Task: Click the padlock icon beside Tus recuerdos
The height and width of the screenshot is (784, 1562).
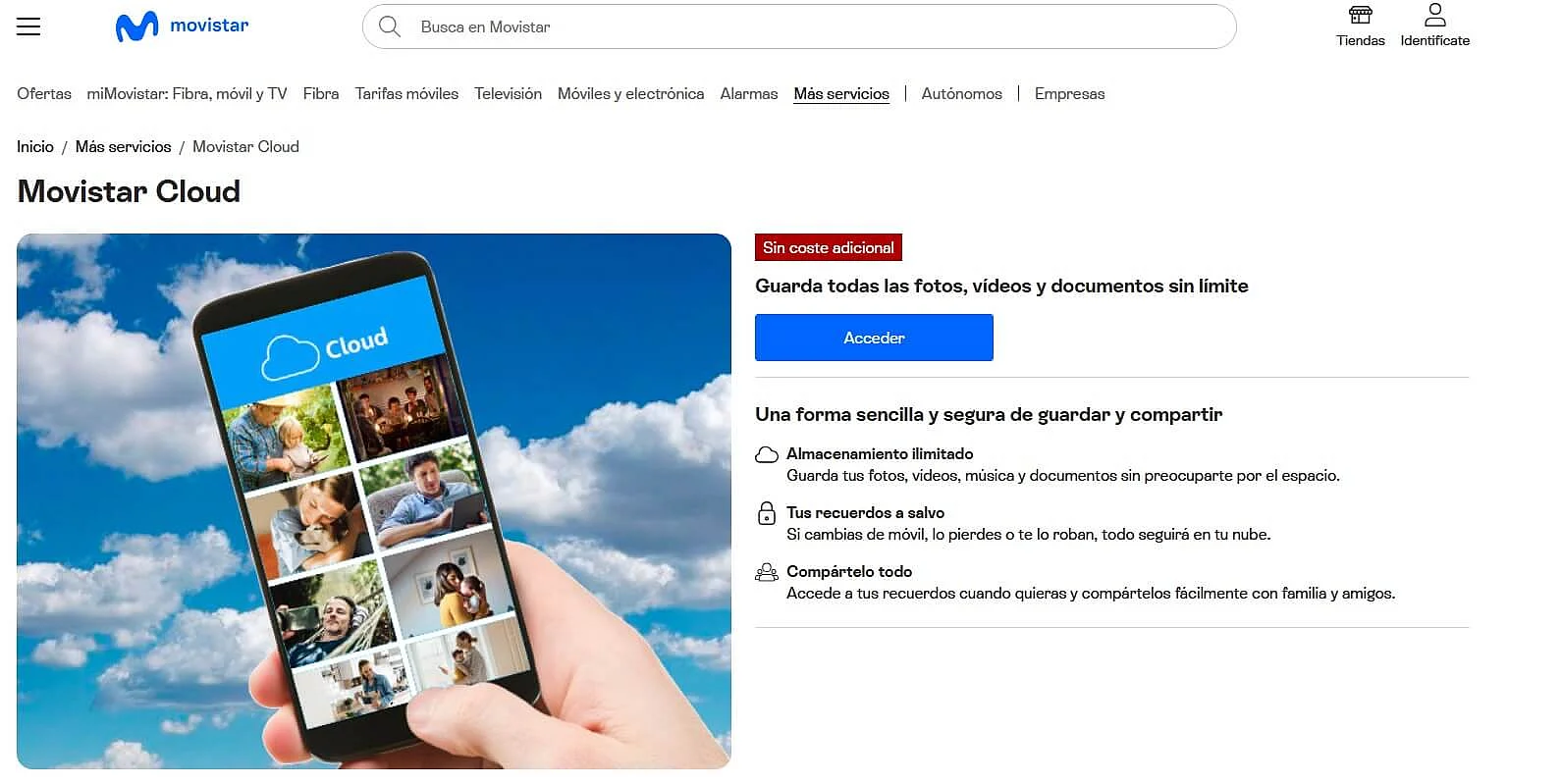Action: 767,513
